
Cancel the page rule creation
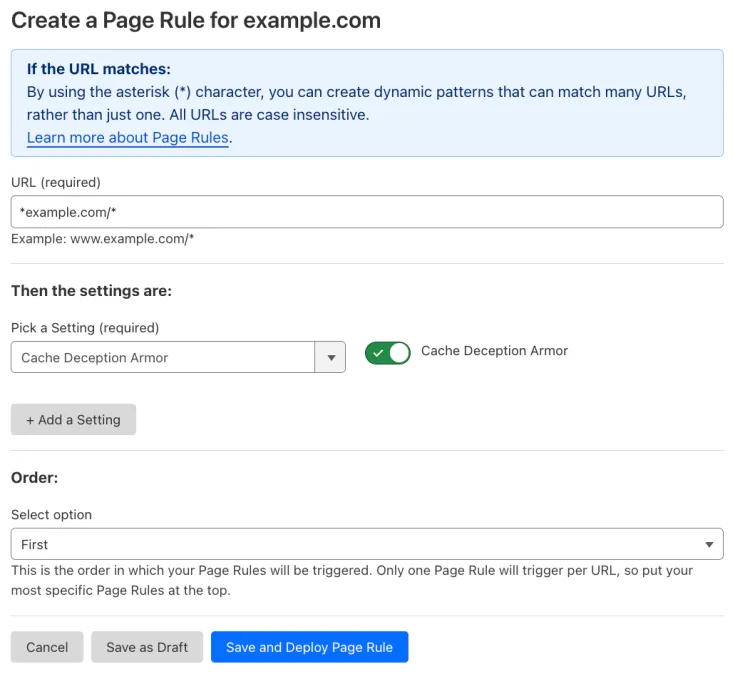click(47, 647)
